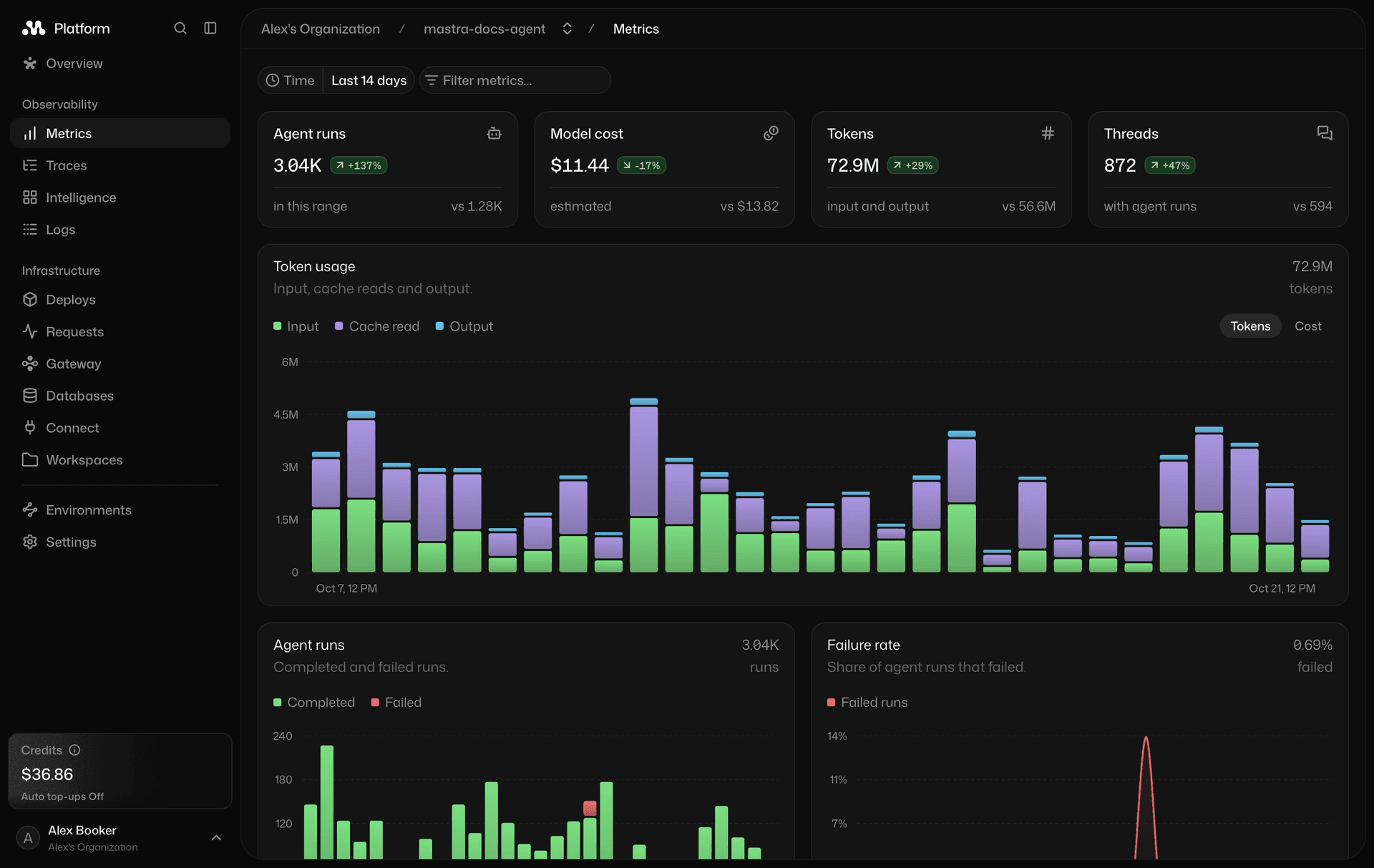The width and height of the screenshot is (1374, 868).
Task: Expand the Alex Booker account menu chevron
Action: pyautogui.click(x=216, y=838)
